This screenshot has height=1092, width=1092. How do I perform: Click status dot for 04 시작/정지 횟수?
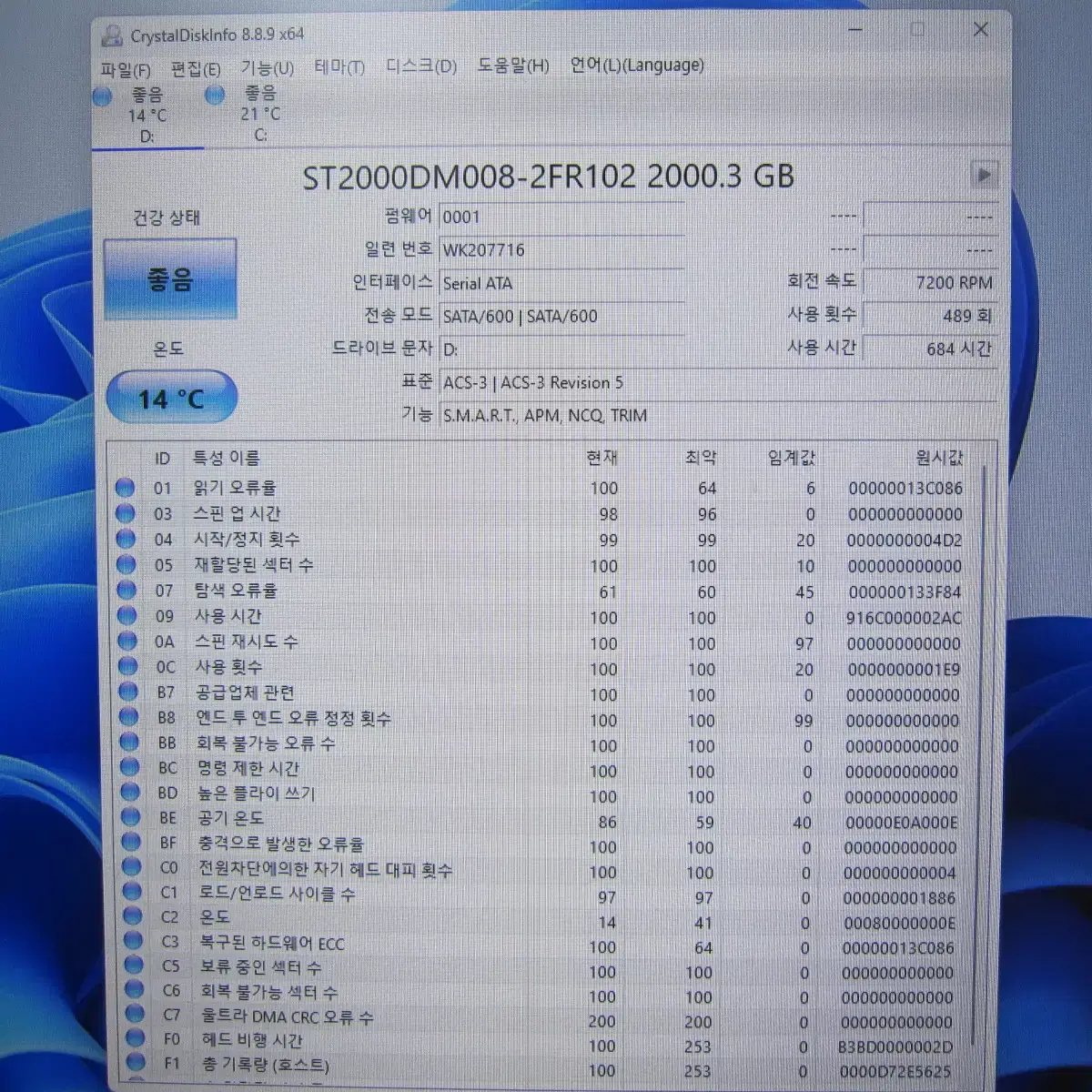(x=126, y=540)
